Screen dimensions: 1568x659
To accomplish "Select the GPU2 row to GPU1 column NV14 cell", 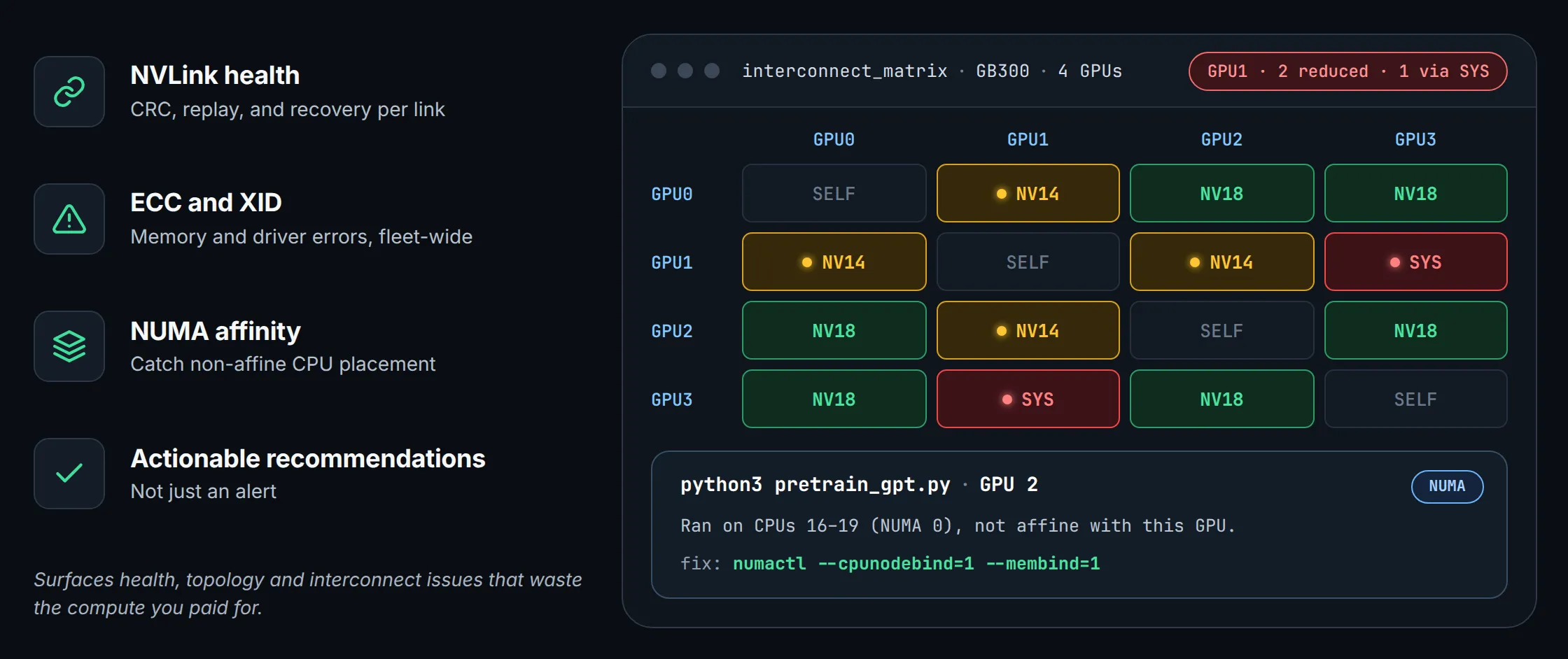I will tap(1028, 330).
